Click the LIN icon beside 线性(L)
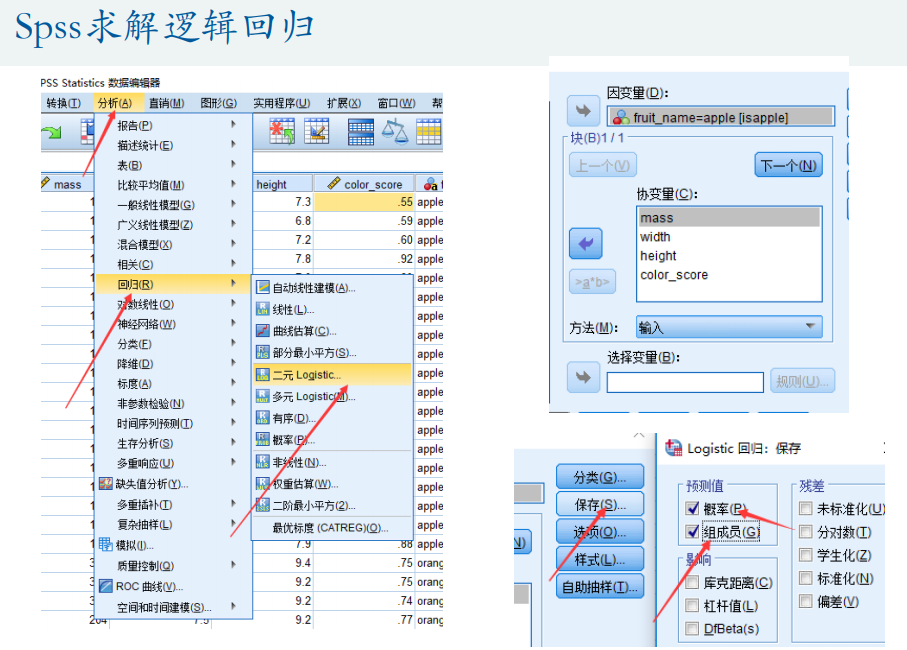The image size is (907, 650). [263, 309]
